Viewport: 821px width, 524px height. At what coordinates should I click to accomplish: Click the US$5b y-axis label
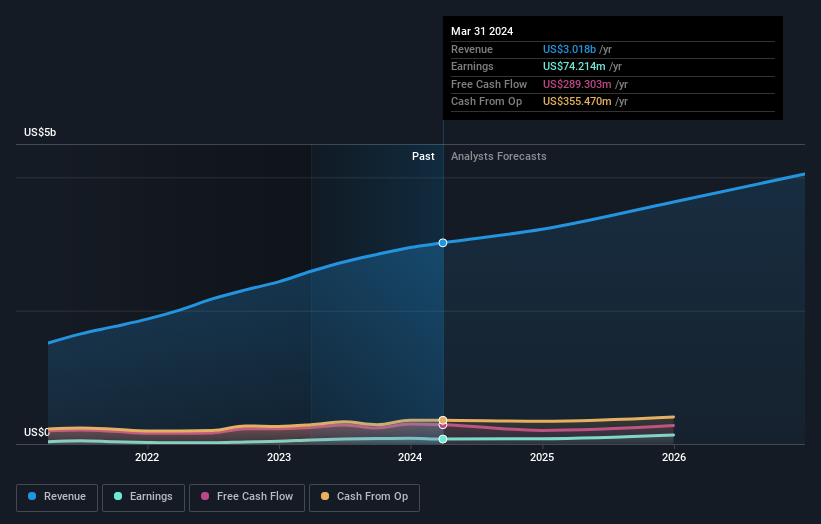(x=40, y=132)
